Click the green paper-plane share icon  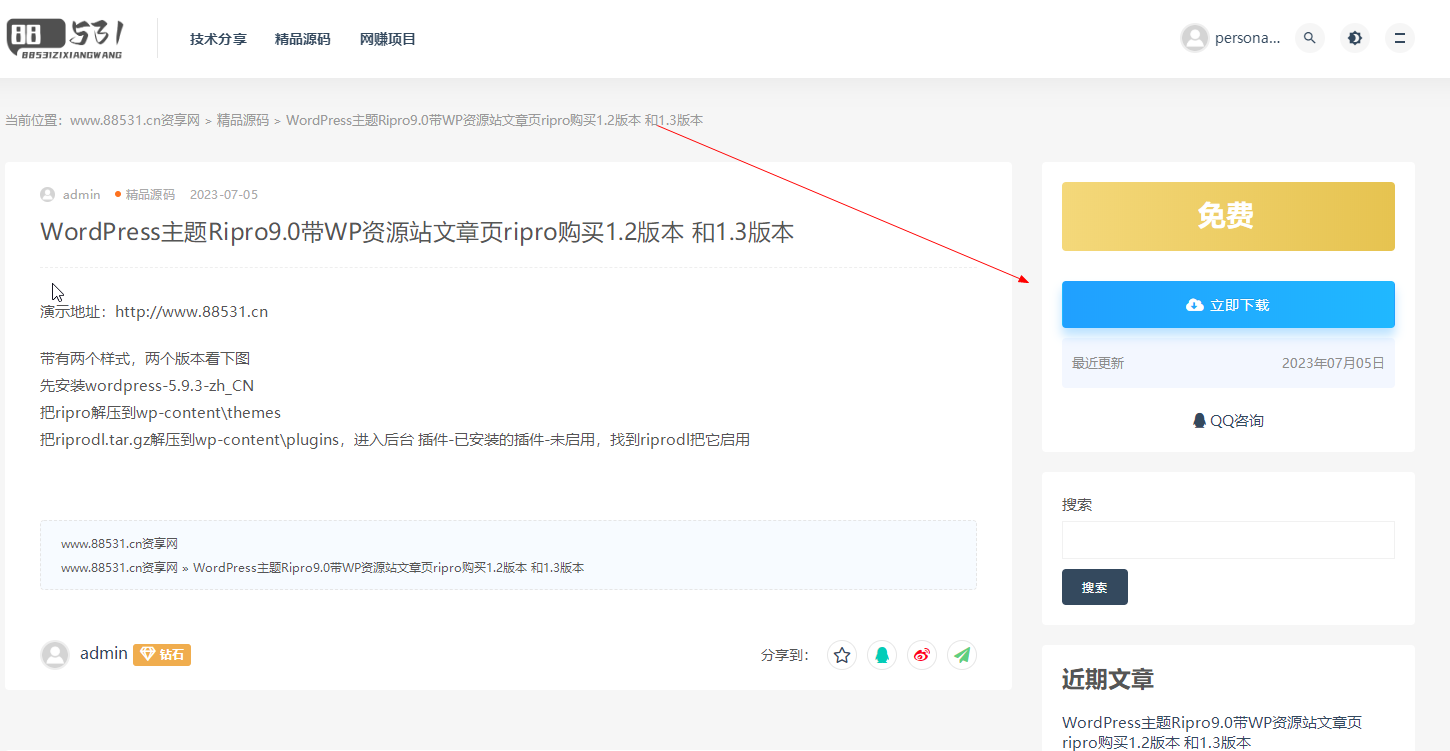click(962, 655)
